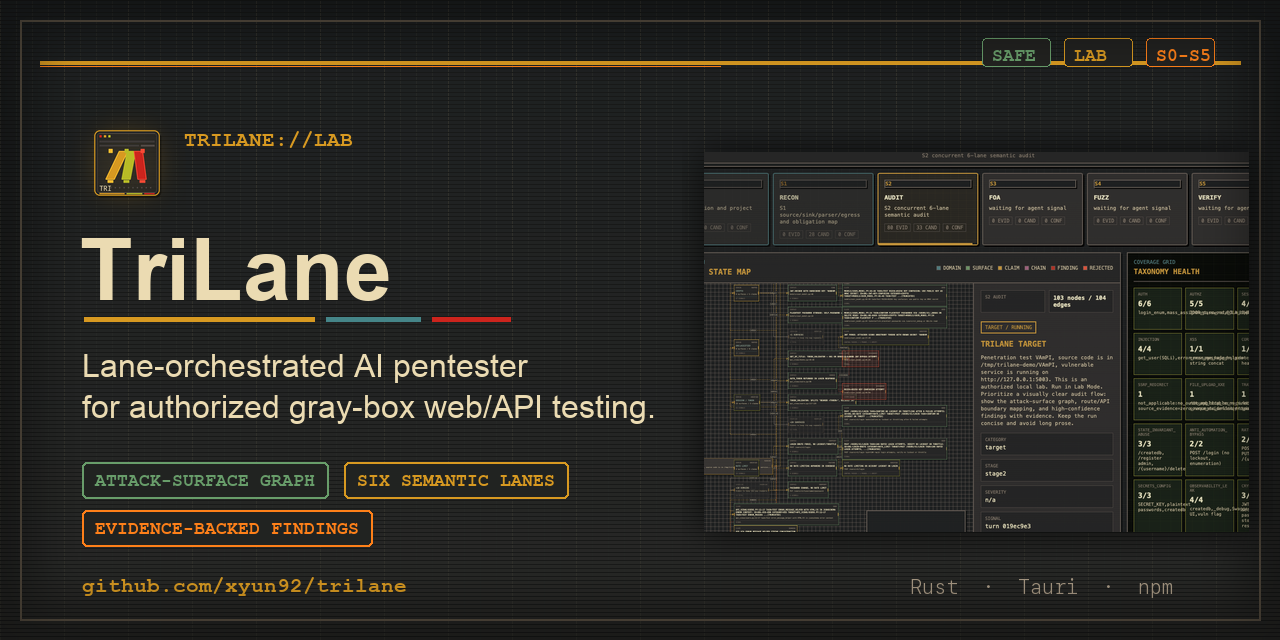The height and width of the screenshot is (640, 1280).
Task: Click the Tauri label
Action: [1048, 587]
